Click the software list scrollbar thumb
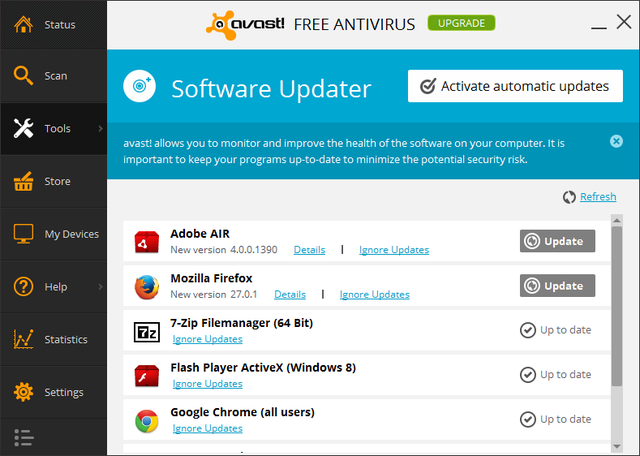Viewport: 640px width, 456px height. 617,306
